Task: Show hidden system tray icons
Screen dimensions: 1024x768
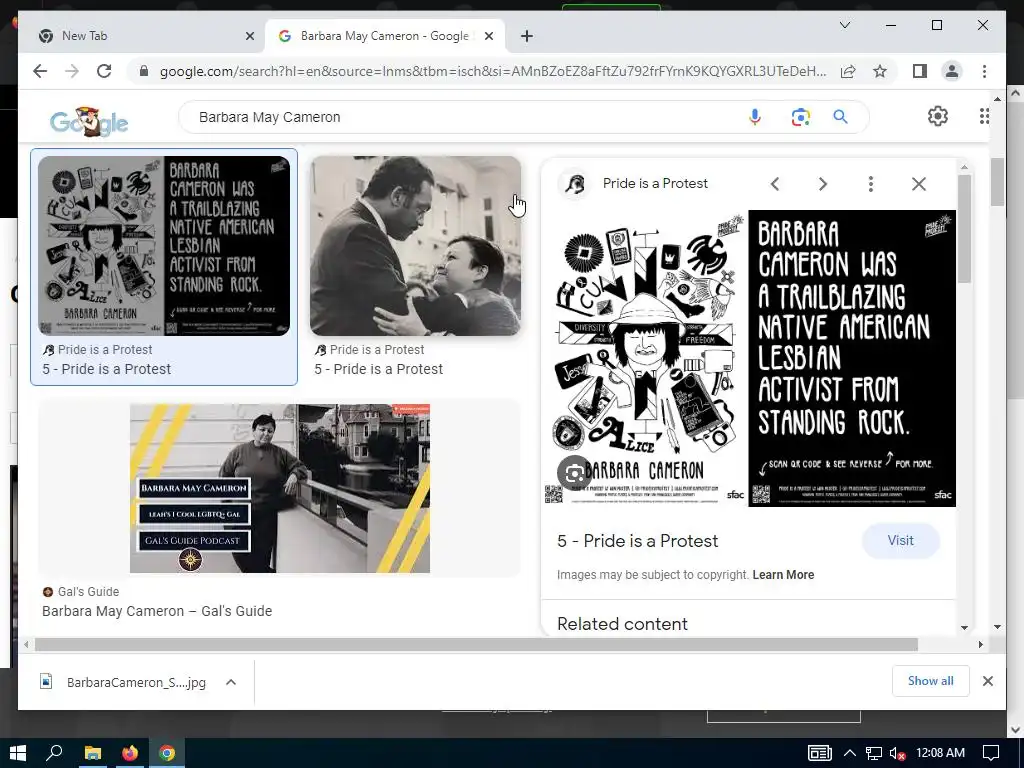Action: click(x=850, y=753)
